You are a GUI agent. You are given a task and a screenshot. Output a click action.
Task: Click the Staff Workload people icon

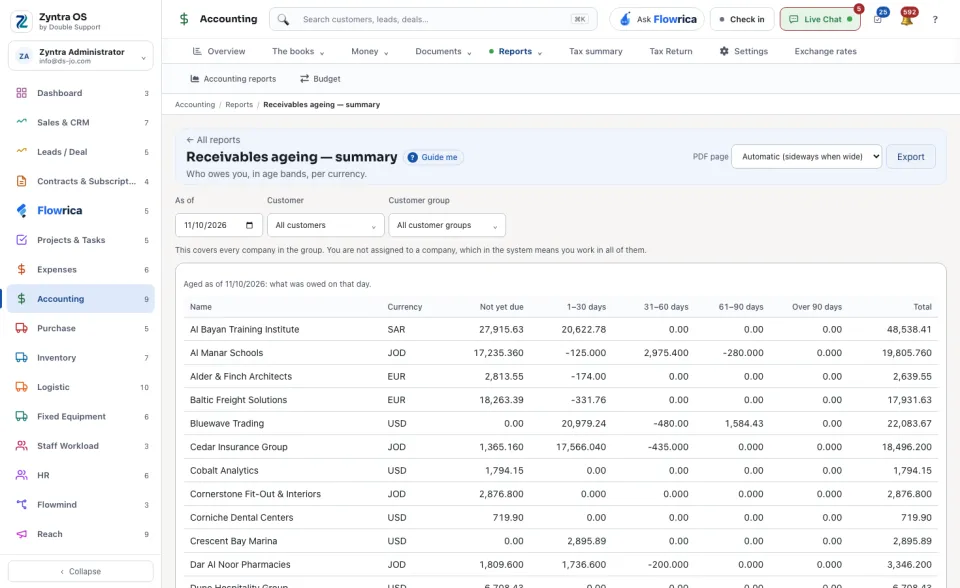pyautogui.click(x=21, y=446)
